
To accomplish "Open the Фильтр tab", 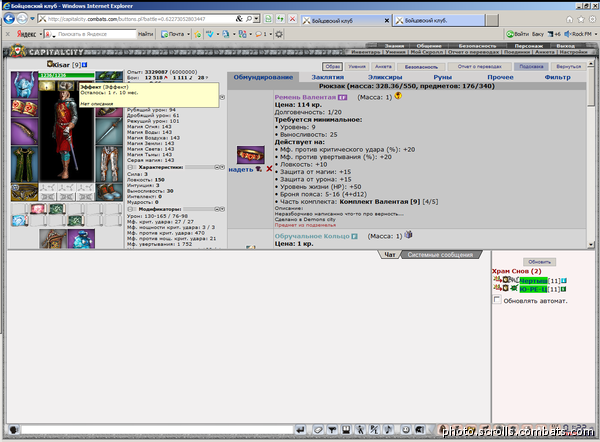I will (558, 77).
